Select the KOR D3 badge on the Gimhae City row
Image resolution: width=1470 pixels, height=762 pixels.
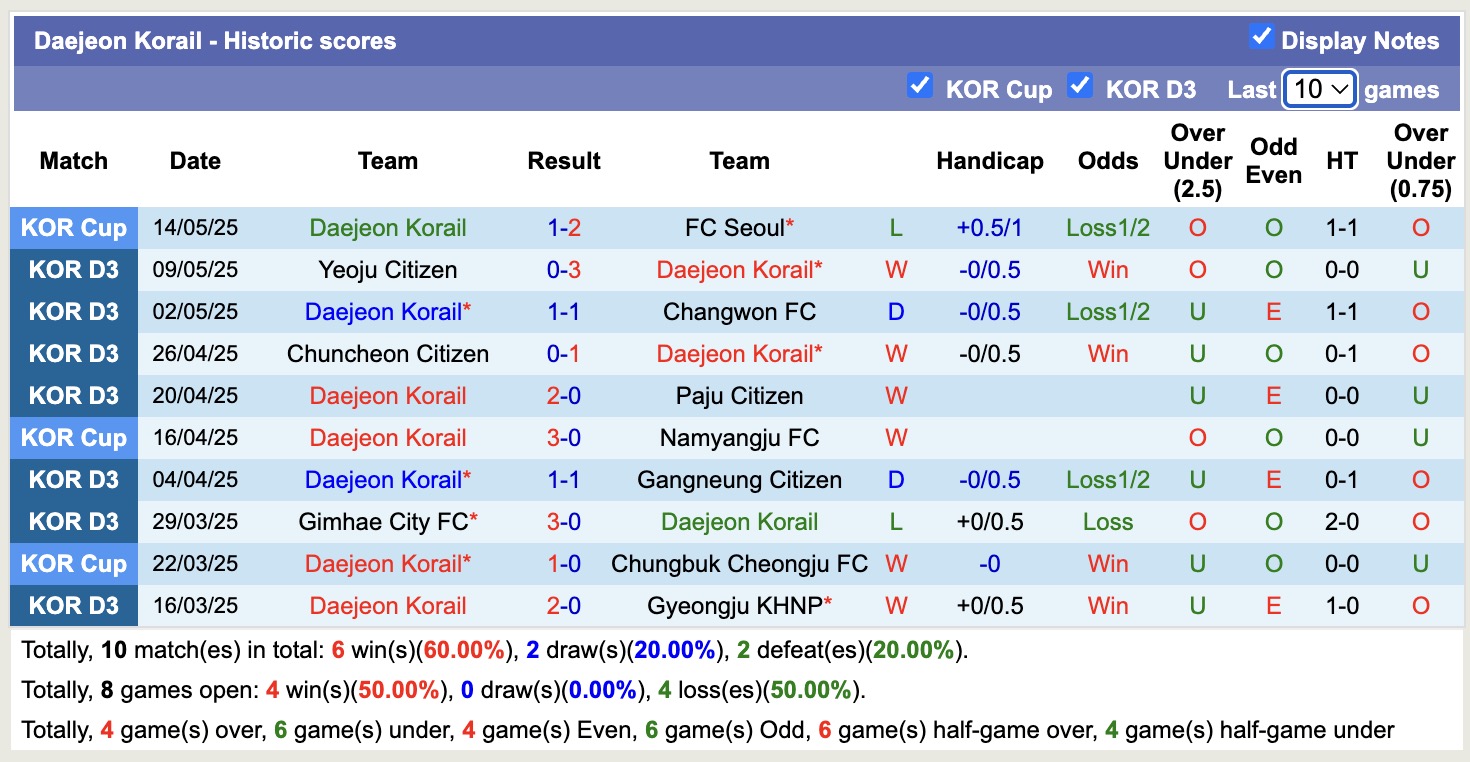coord(73,521)
